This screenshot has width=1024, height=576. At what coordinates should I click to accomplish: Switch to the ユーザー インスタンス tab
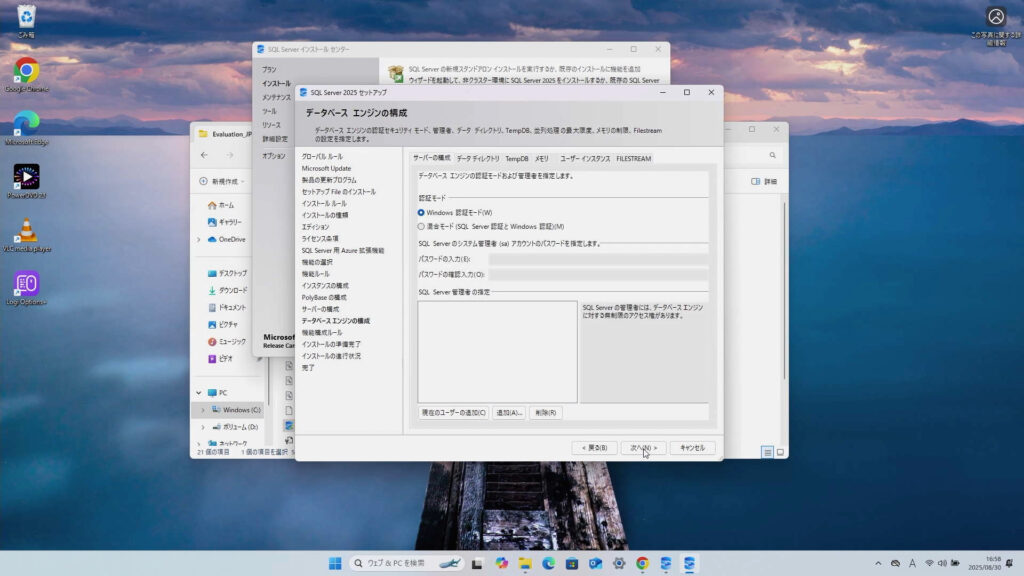(x=585, y=159)
